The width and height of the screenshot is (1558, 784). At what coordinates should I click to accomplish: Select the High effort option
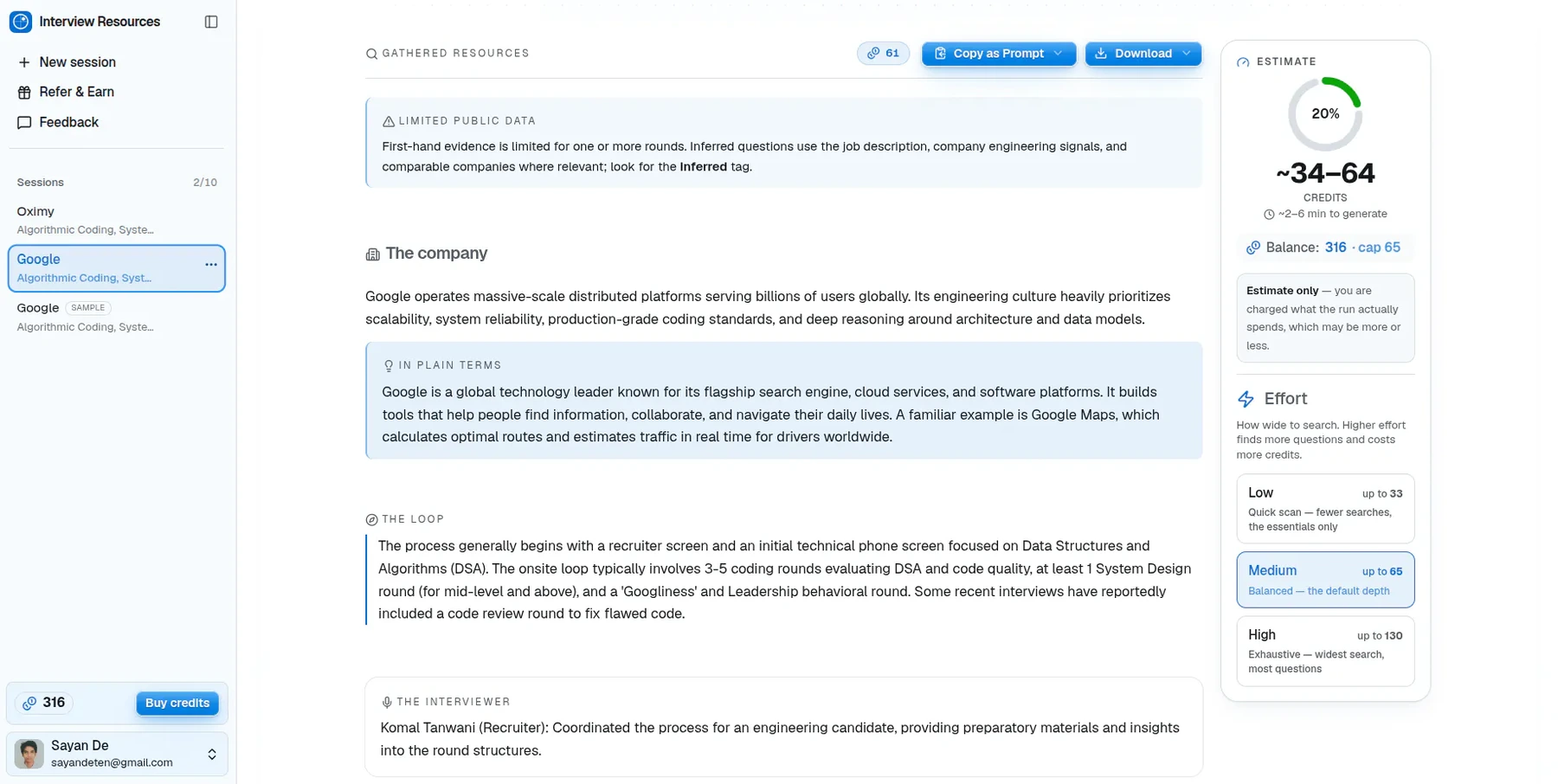click(1325, 651)
